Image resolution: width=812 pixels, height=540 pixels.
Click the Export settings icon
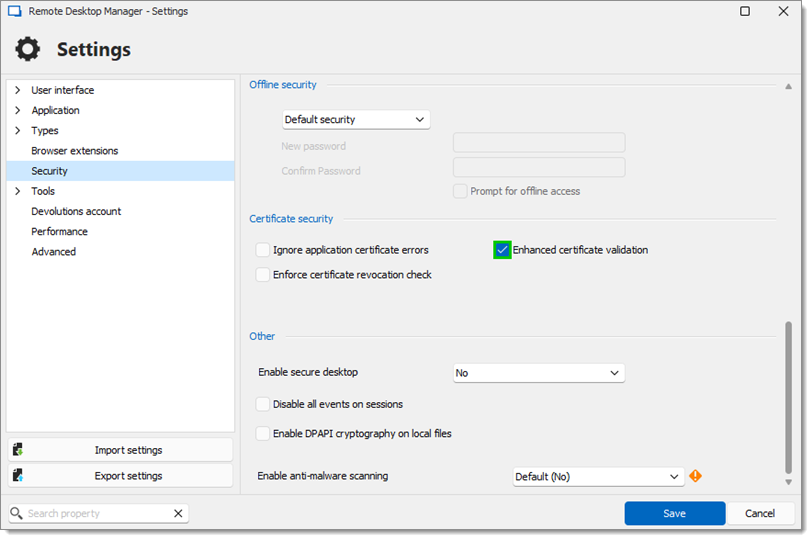[x=18, y=475]
